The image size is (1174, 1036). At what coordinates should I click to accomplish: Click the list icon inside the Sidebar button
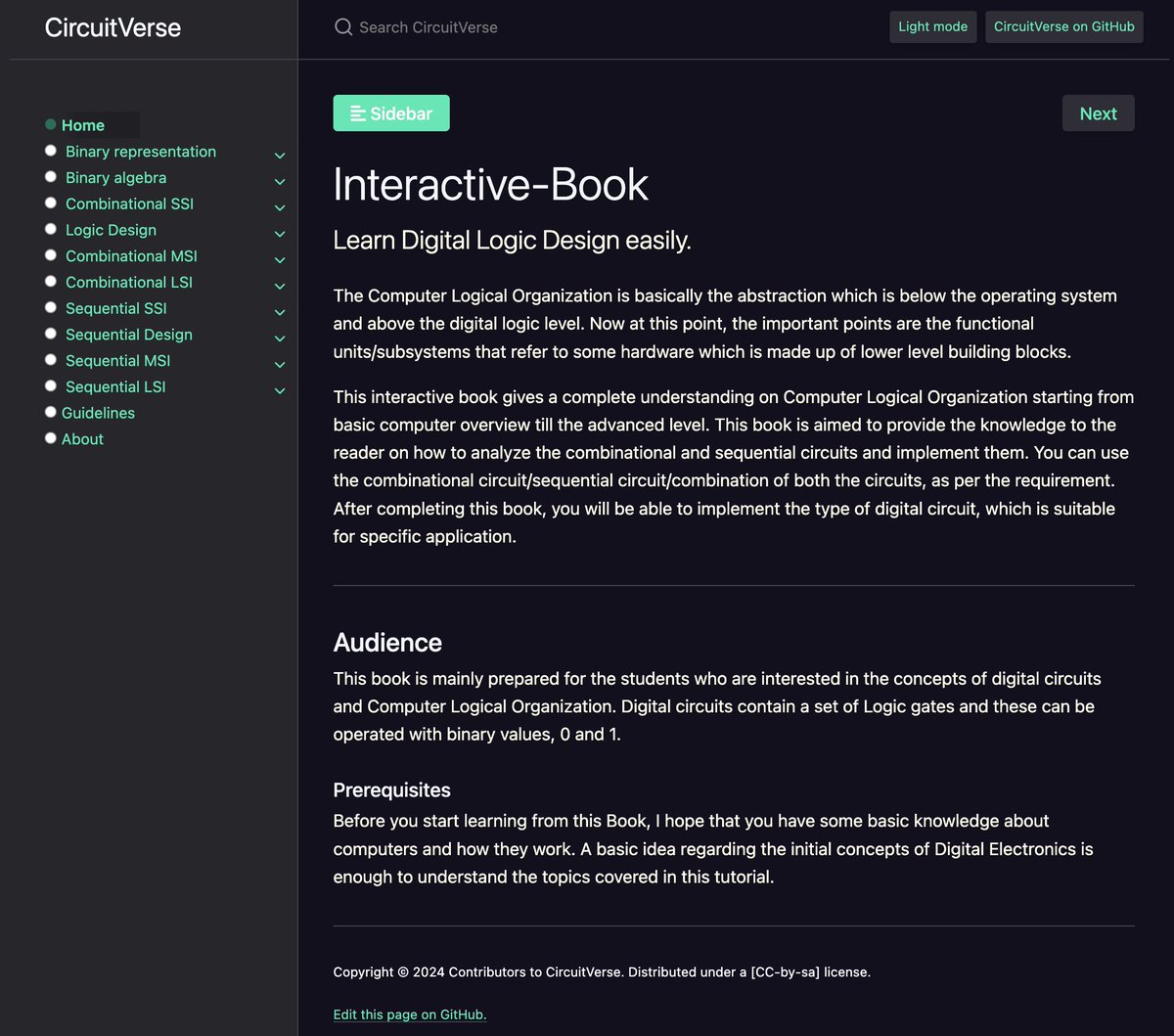pos(358,113)
